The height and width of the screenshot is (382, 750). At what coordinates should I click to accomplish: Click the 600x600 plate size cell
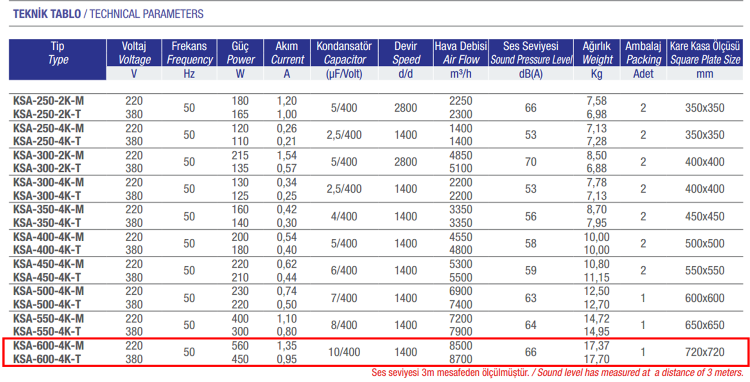tap(705, 298)
